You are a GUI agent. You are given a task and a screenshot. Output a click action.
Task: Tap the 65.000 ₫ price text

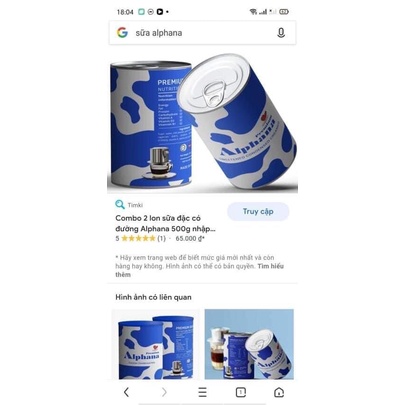click(190, 238)
